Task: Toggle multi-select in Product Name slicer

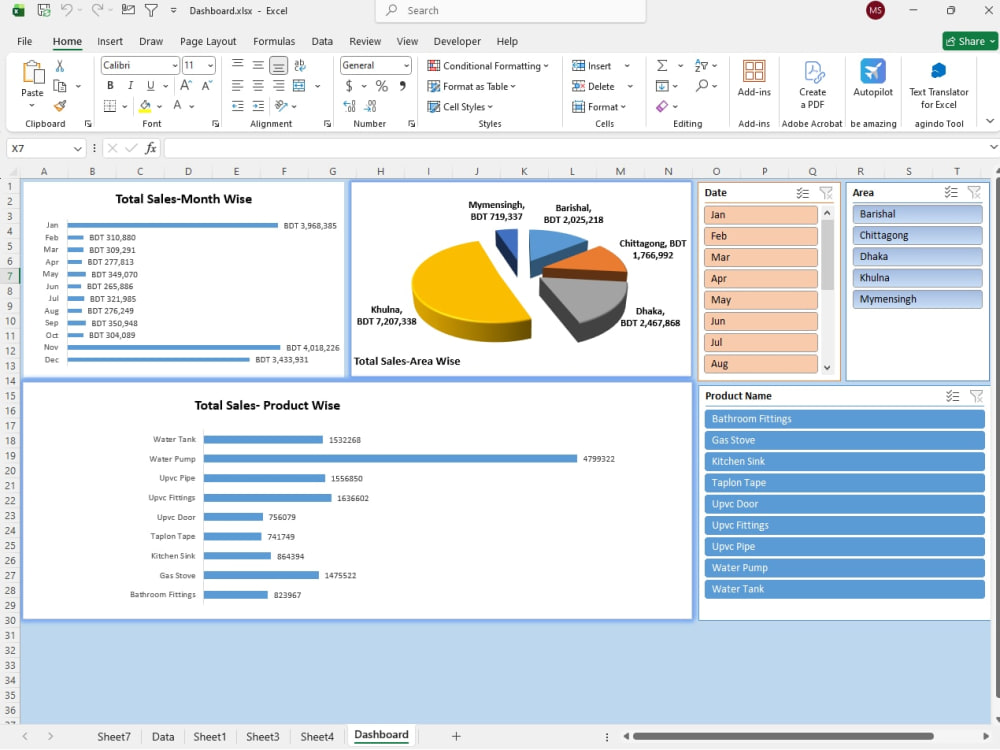Action: 952,396
